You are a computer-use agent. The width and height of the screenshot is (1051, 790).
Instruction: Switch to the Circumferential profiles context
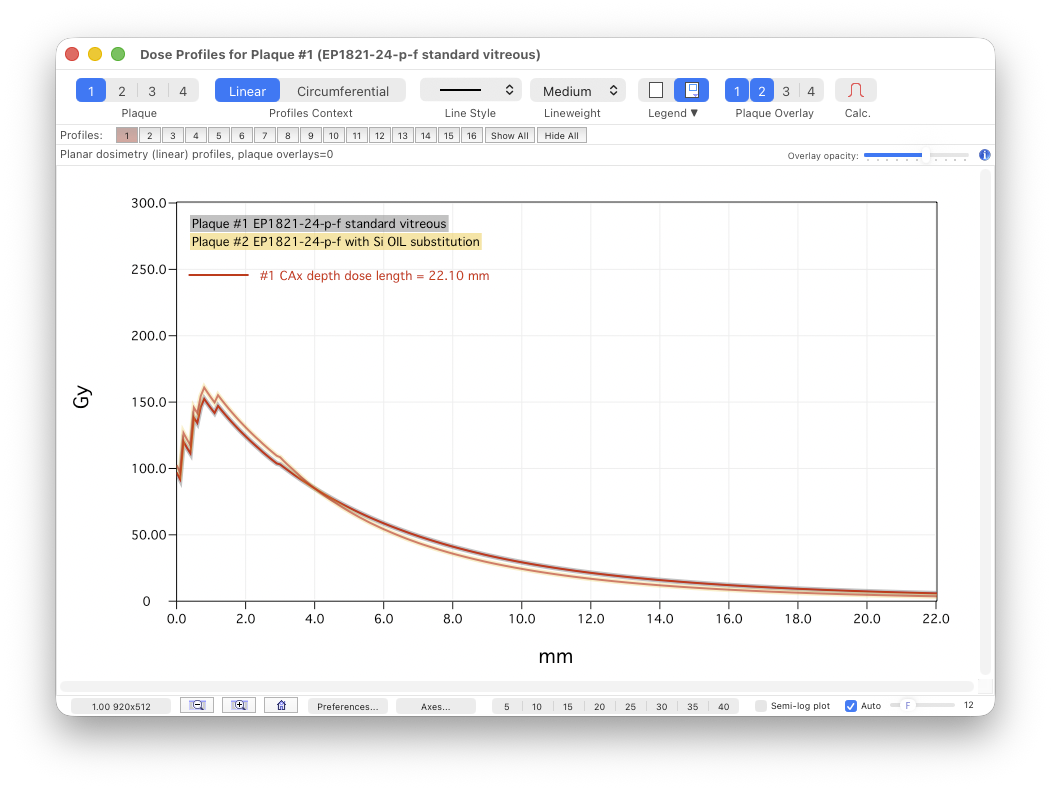pyautogui.click(x=344, y=90)
